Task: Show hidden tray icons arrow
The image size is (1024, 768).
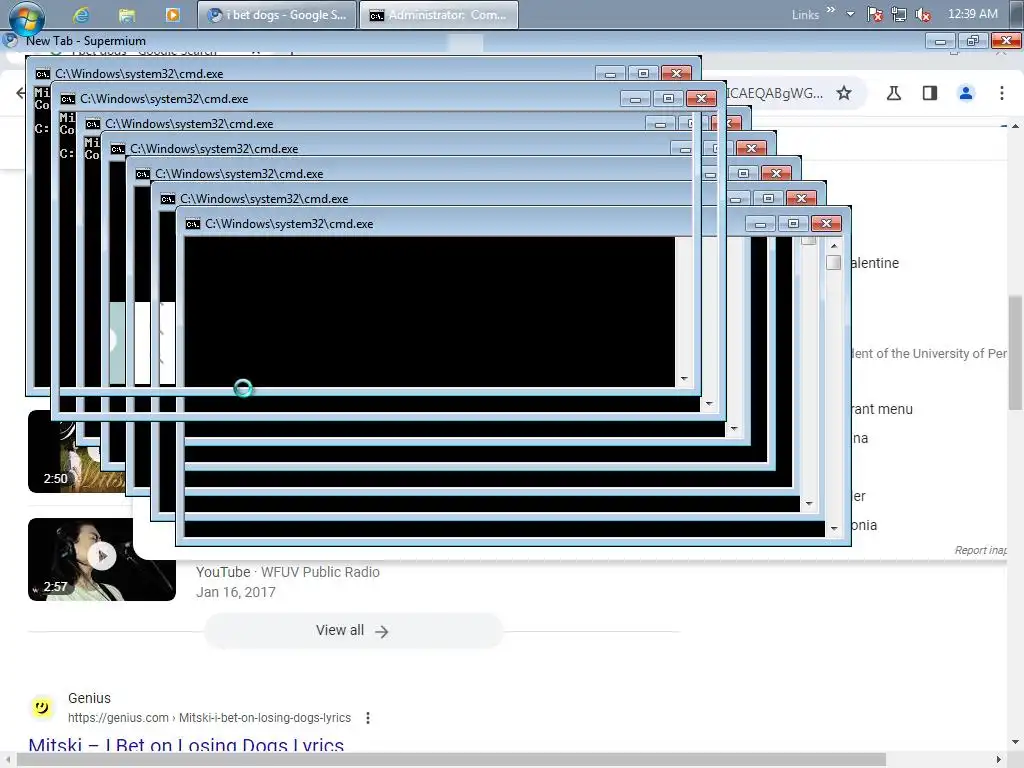Action: click(850, 14)
